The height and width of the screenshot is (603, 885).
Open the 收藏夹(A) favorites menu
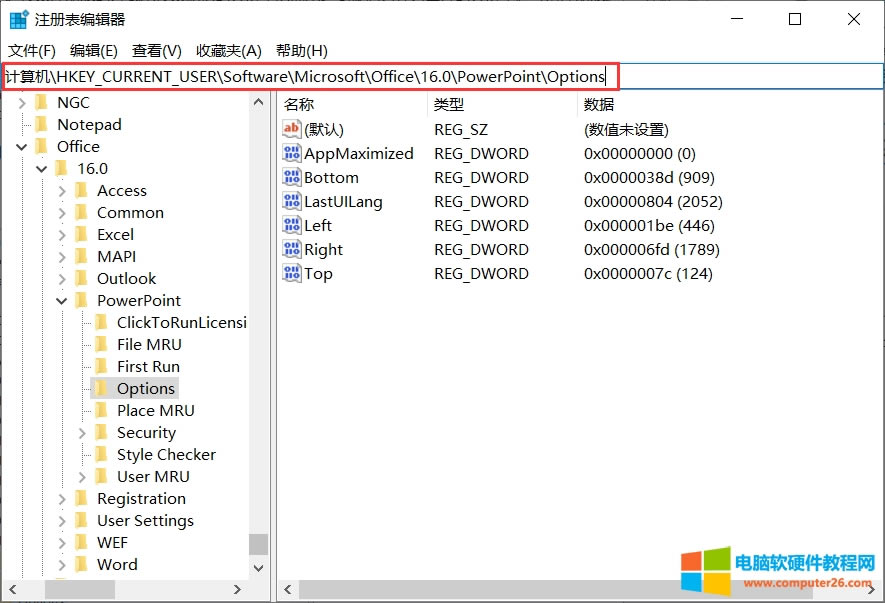tap(228, 50)
